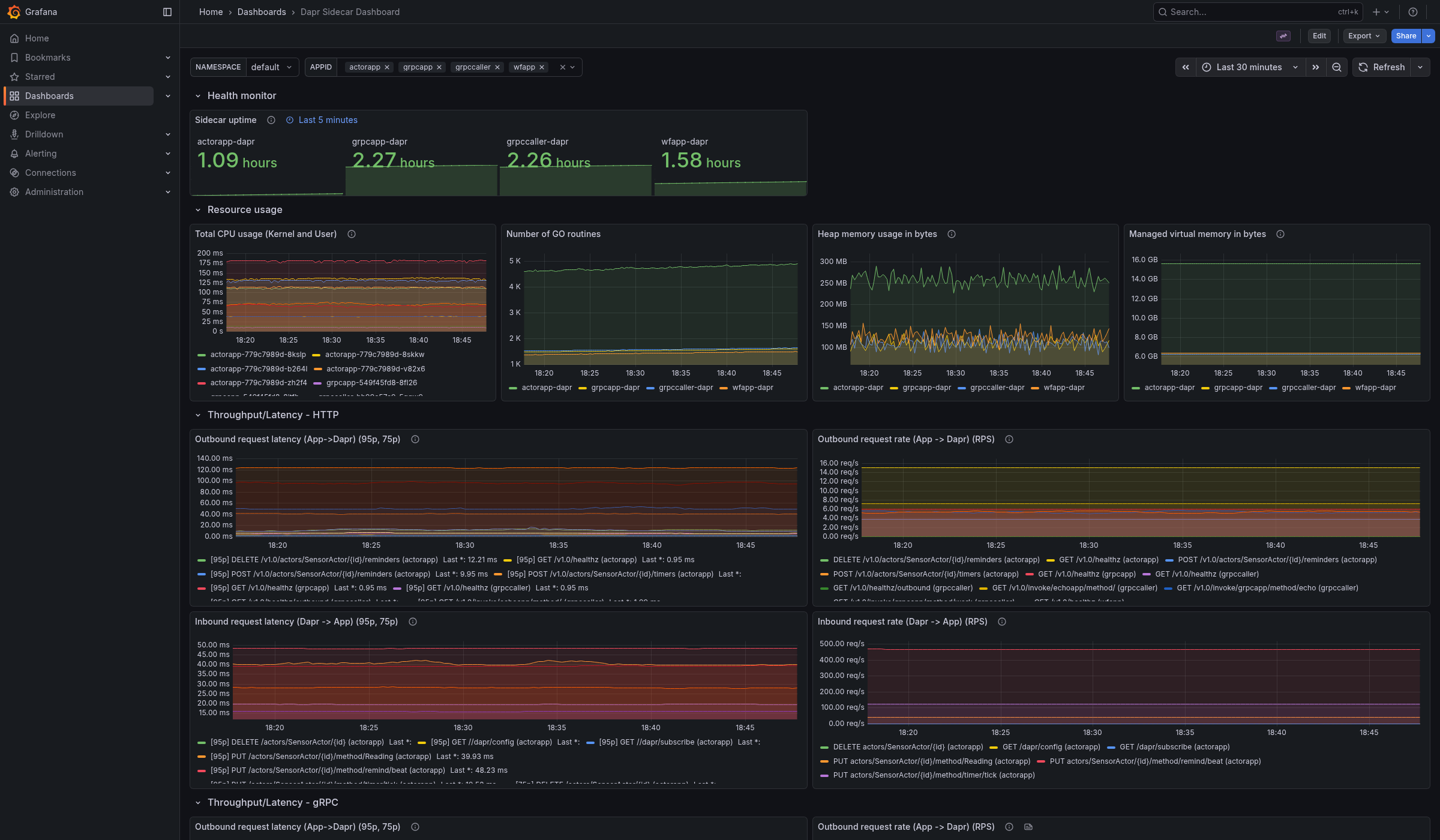Open Dashboards breadcrumb link
This screenshot has height=840, width=1440.
coord(262,12)
